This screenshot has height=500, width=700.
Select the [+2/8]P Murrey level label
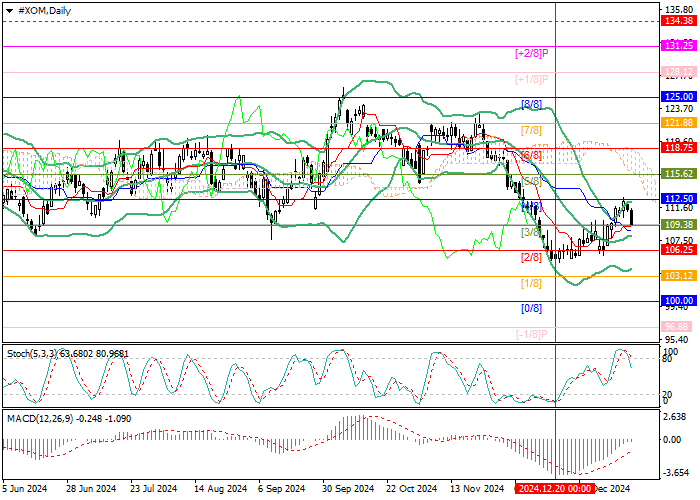coord(532,52)
